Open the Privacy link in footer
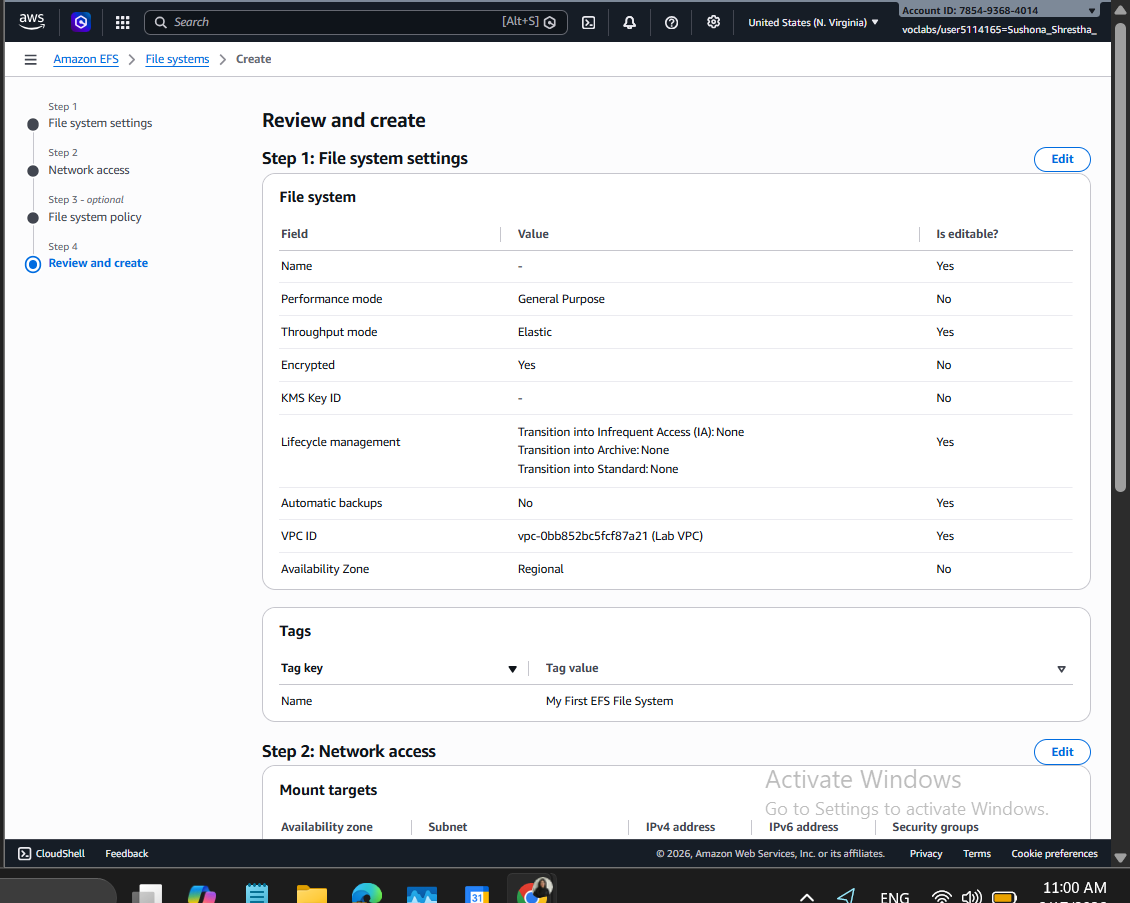1130x903 pixels. click(x=926, y=853)
